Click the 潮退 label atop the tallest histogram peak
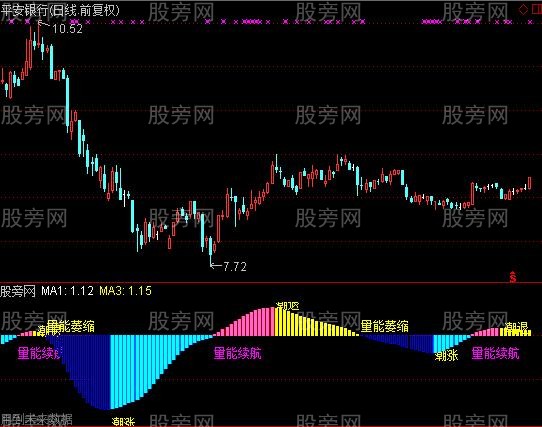 288,306
